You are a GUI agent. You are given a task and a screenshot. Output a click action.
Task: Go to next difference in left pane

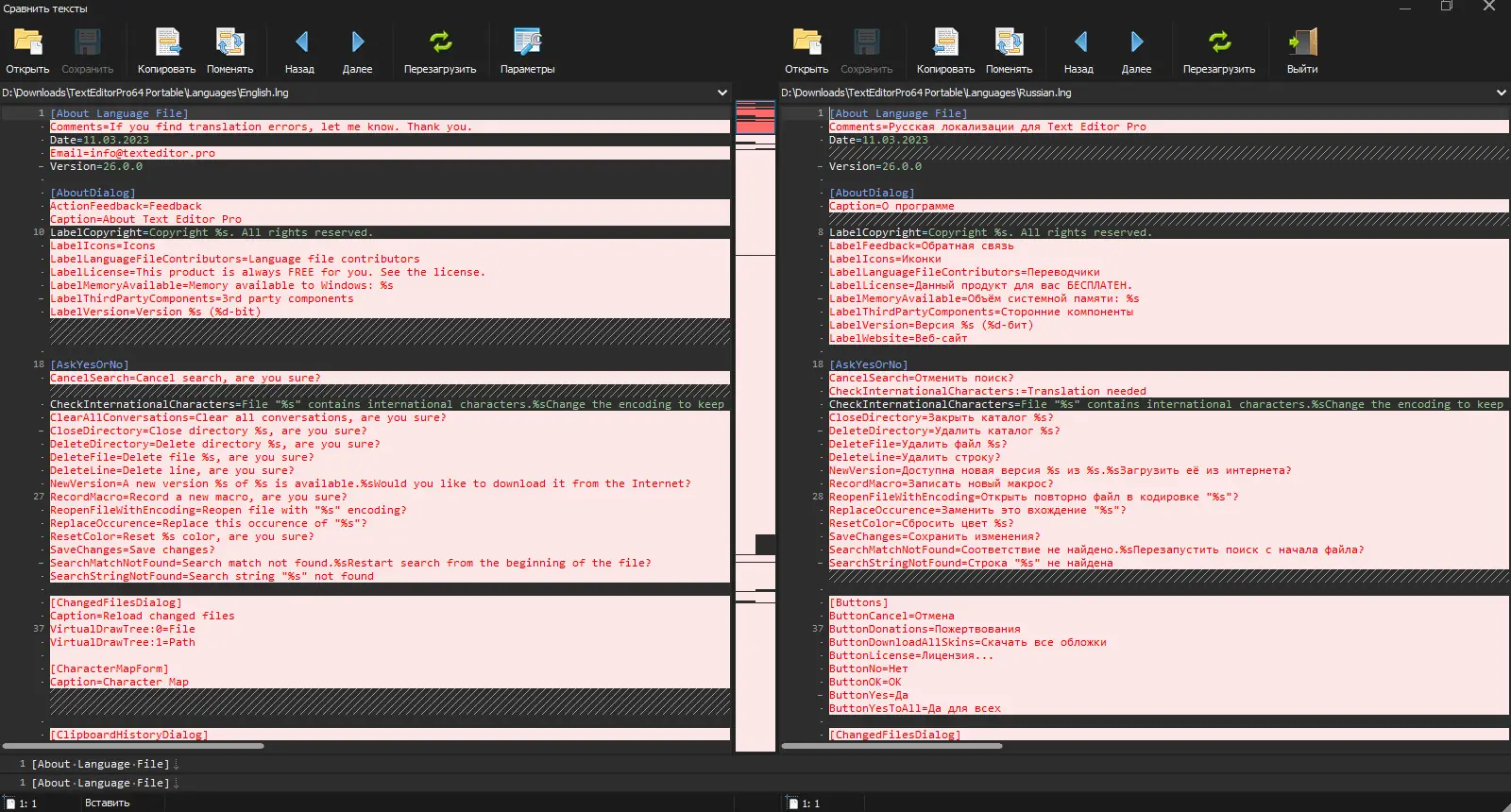(x=357, y=43)
